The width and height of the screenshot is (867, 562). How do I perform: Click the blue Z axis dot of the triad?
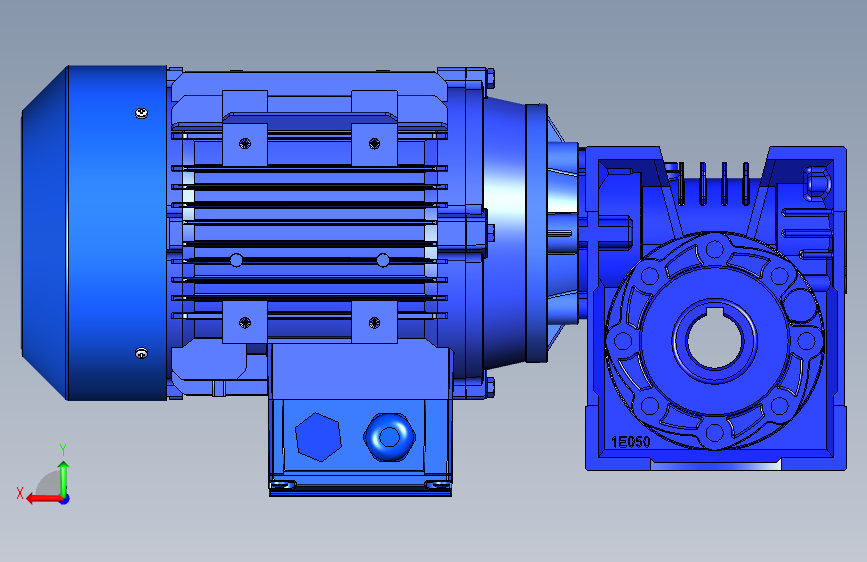coord(65,499)
